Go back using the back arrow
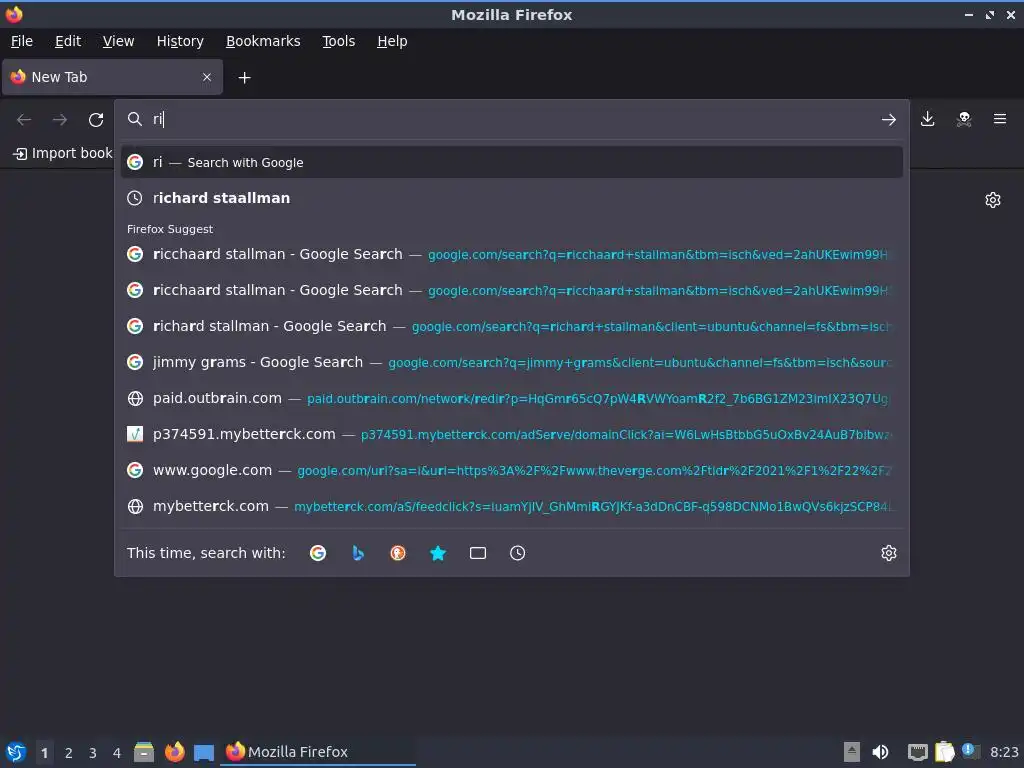 pos(24,120)
